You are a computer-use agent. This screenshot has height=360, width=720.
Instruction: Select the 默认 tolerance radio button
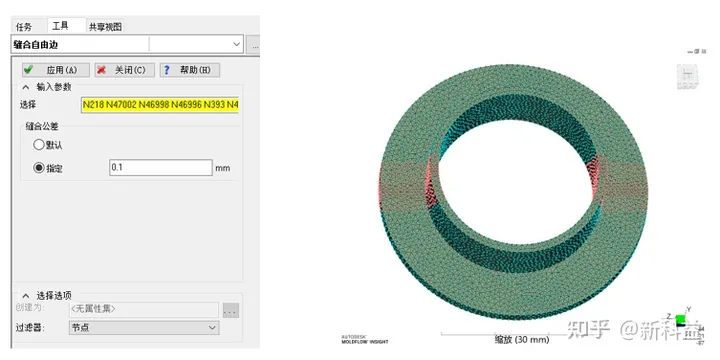click(x=39, y=145)
